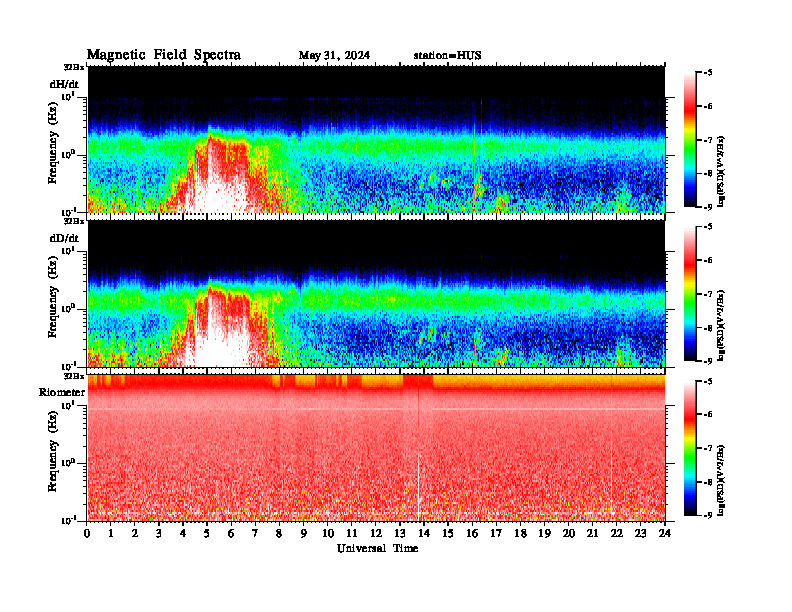Select the "dD/dt" panel label
The width and height of the screenshot is (792, 612).
click(64, 238)
